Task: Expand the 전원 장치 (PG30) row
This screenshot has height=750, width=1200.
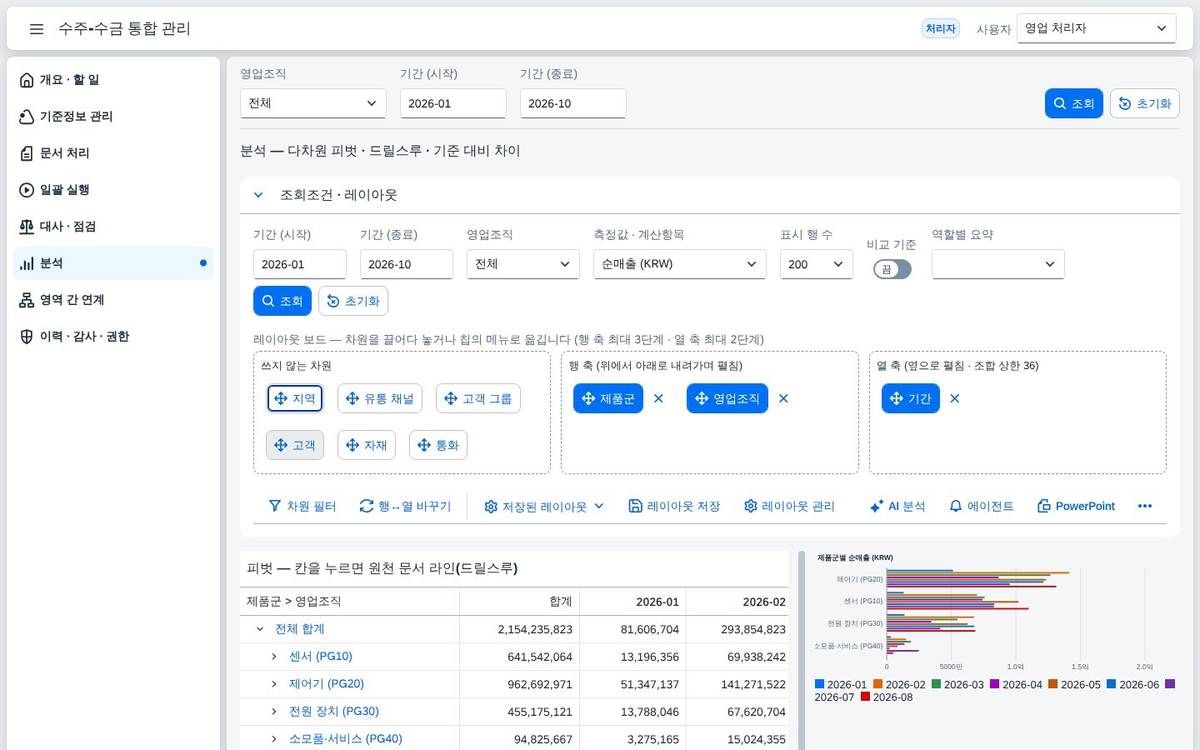Action: pyautogui.click(x=274, y=711)
